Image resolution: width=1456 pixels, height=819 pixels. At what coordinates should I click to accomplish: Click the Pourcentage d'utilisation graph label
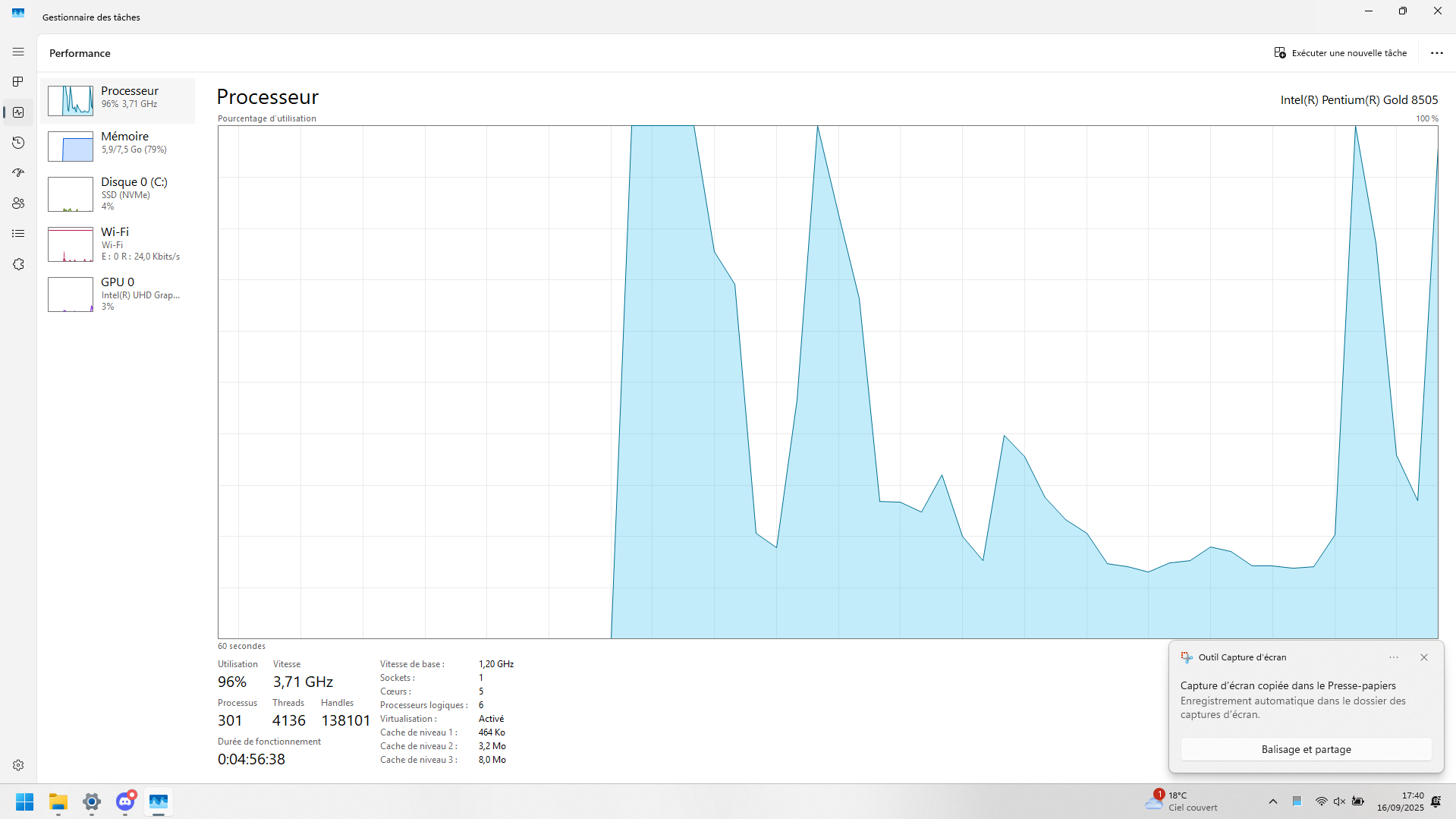pos(267,118)
